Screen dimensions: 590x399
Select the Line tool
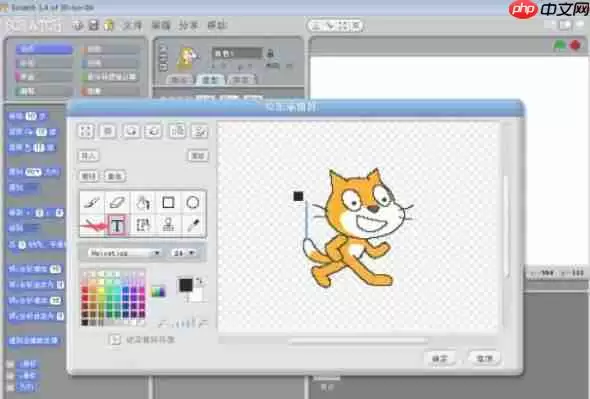point(92,225)
